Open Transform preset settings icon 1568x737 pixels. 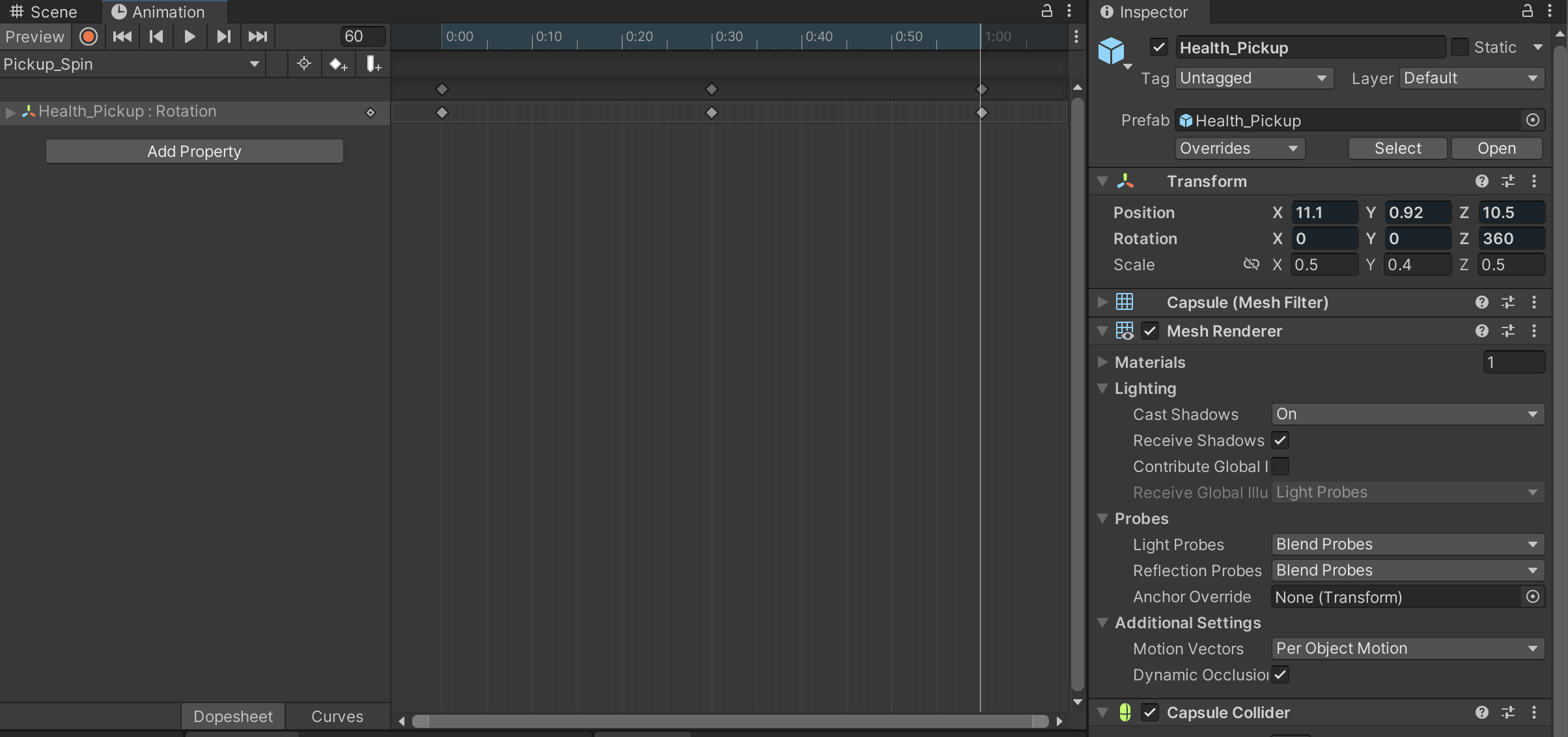coord(1507,182)
